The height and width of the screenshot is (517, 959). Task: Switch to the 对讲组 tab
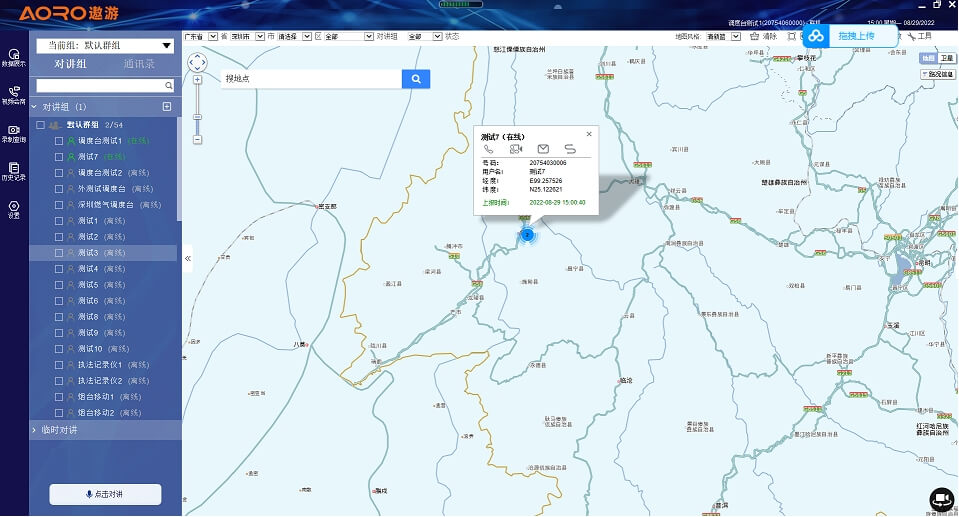point(70,64)
